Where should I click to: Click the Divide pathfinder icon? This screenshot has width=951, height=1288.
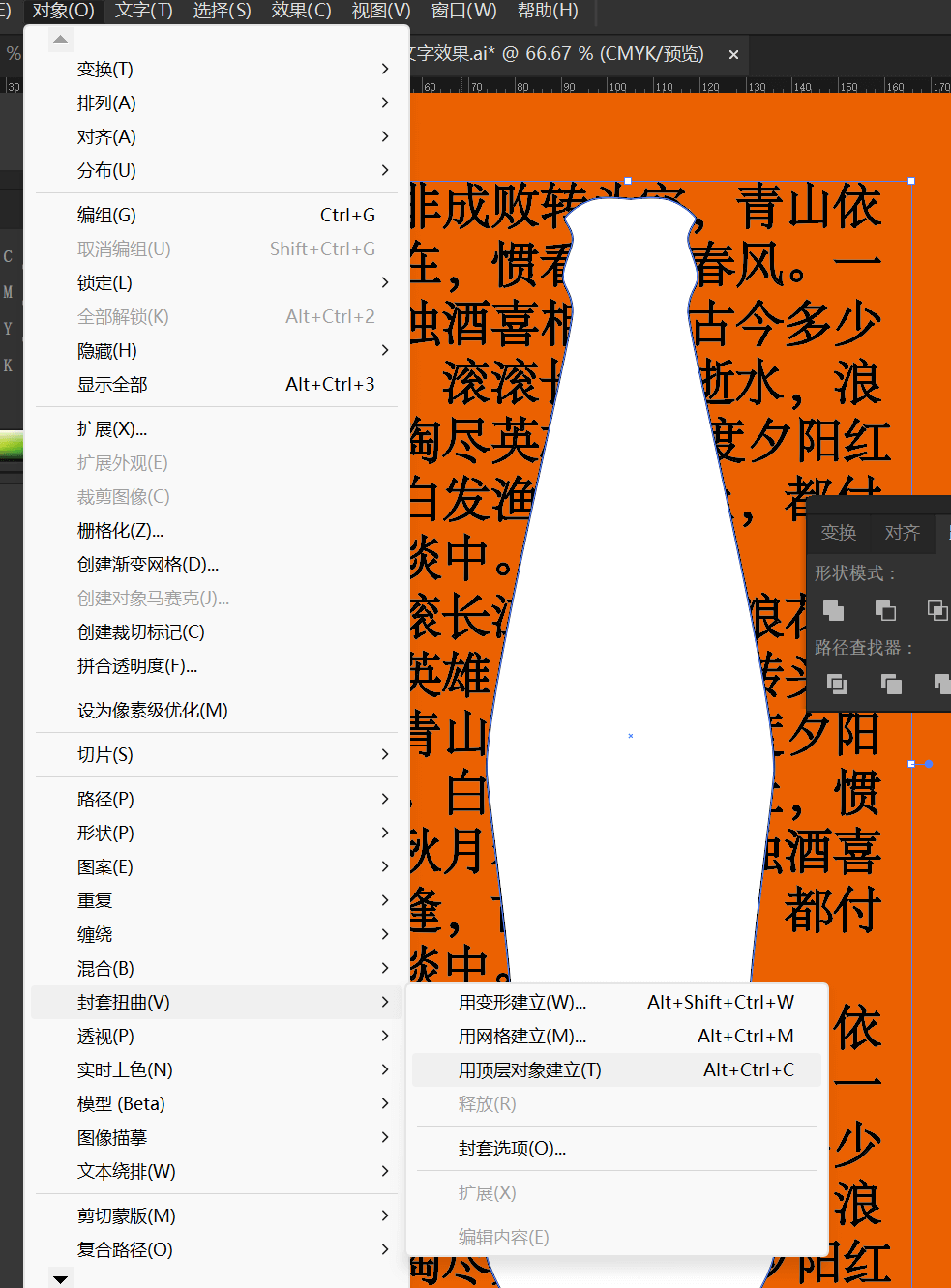pos(838,685)
